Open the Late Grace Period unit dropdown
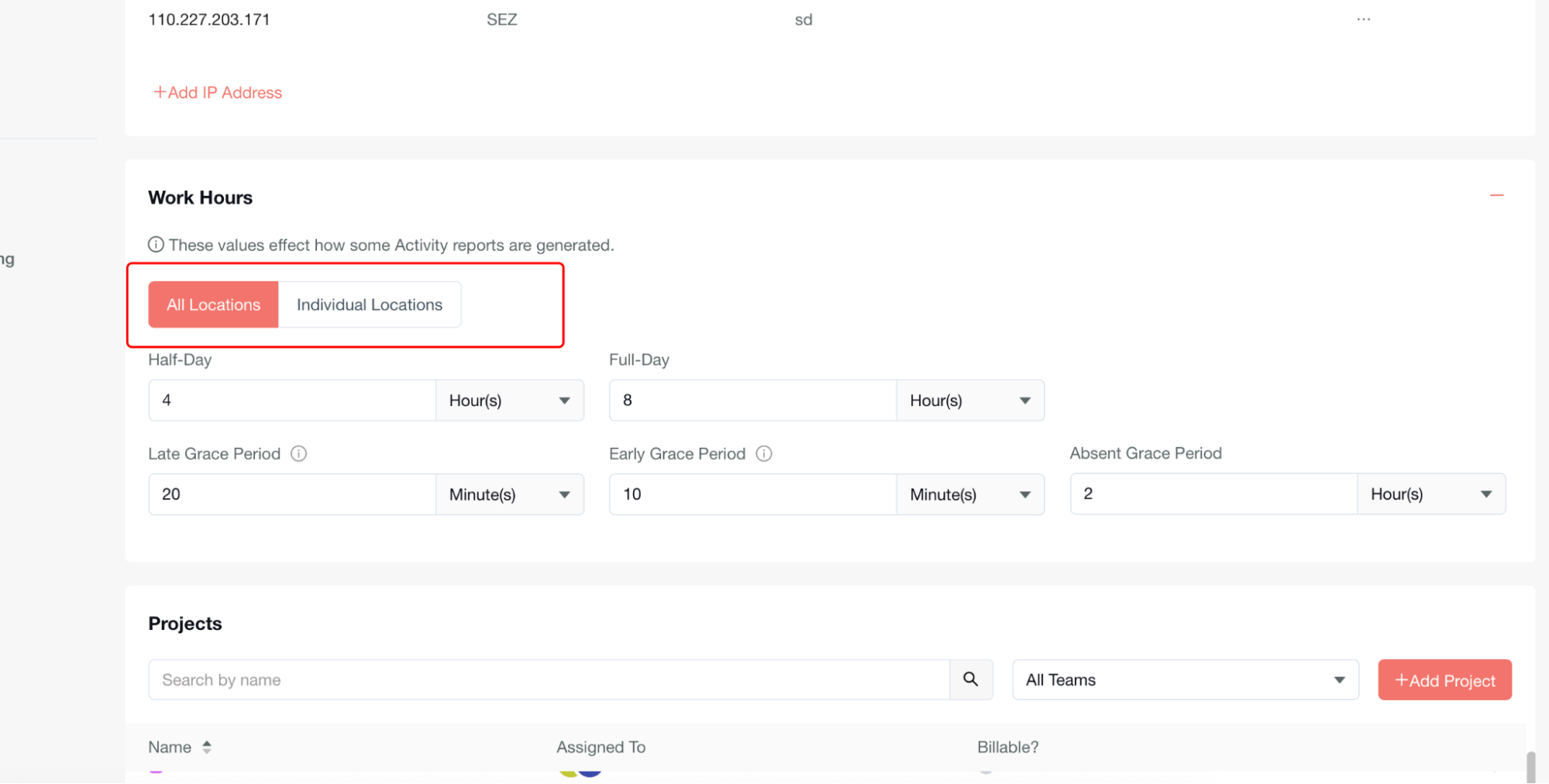The width and height of the screenshot is (1549, 784). point(509,494)
